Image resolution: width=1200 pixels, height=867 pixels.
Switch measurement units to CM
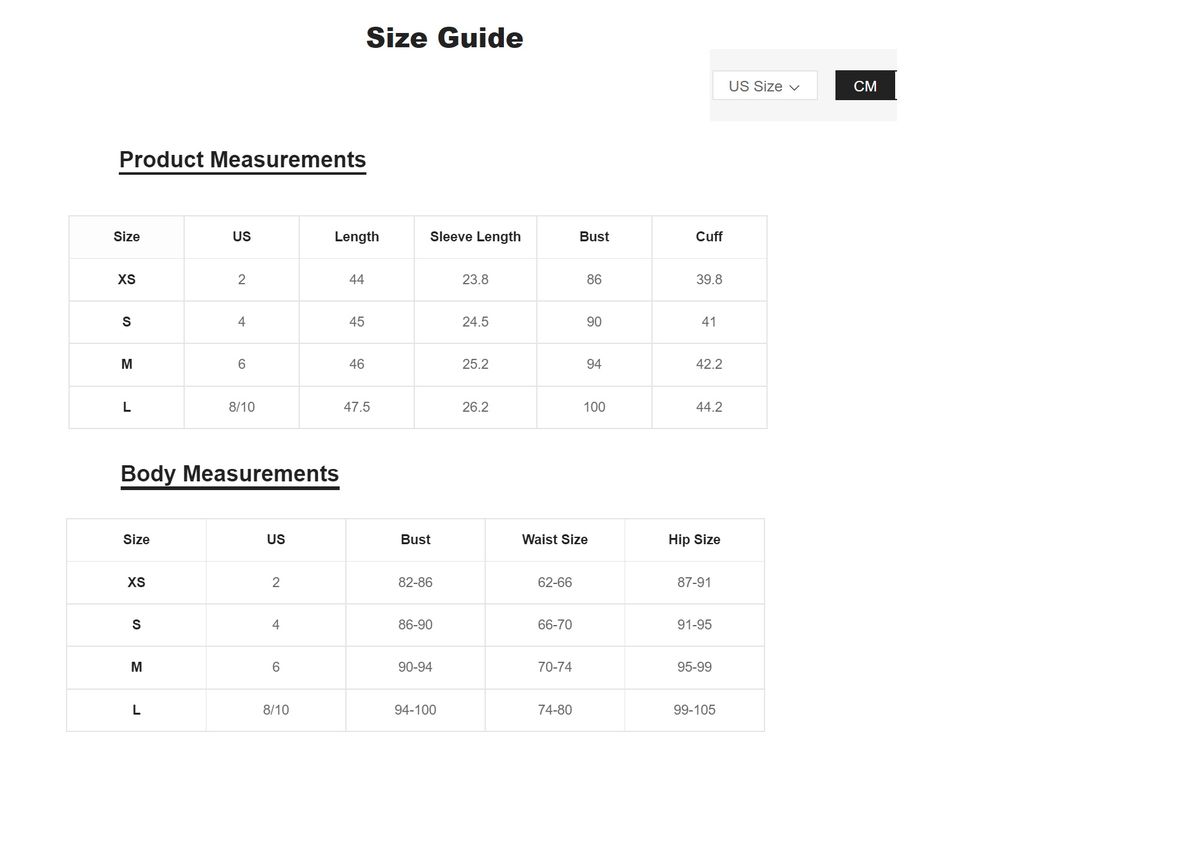click(865, 86)
